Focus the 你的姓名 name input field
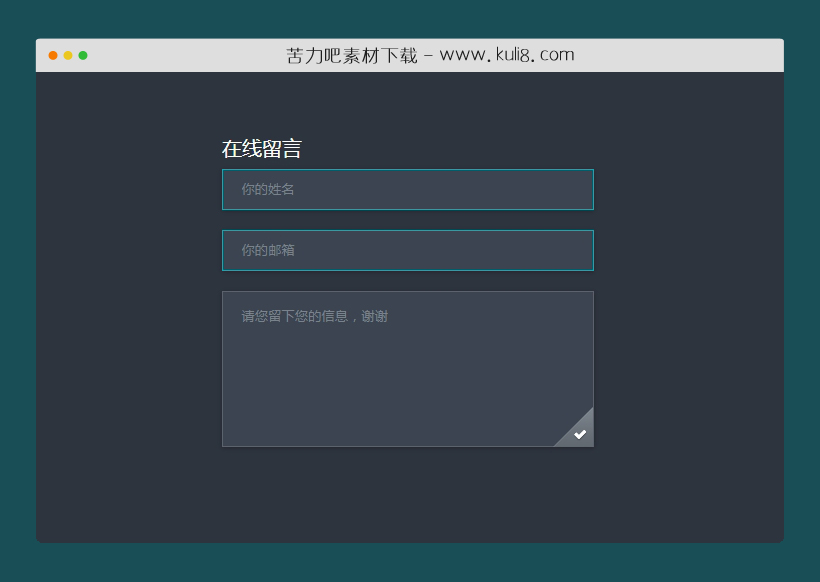820x582 pixels. coord(407,189)
